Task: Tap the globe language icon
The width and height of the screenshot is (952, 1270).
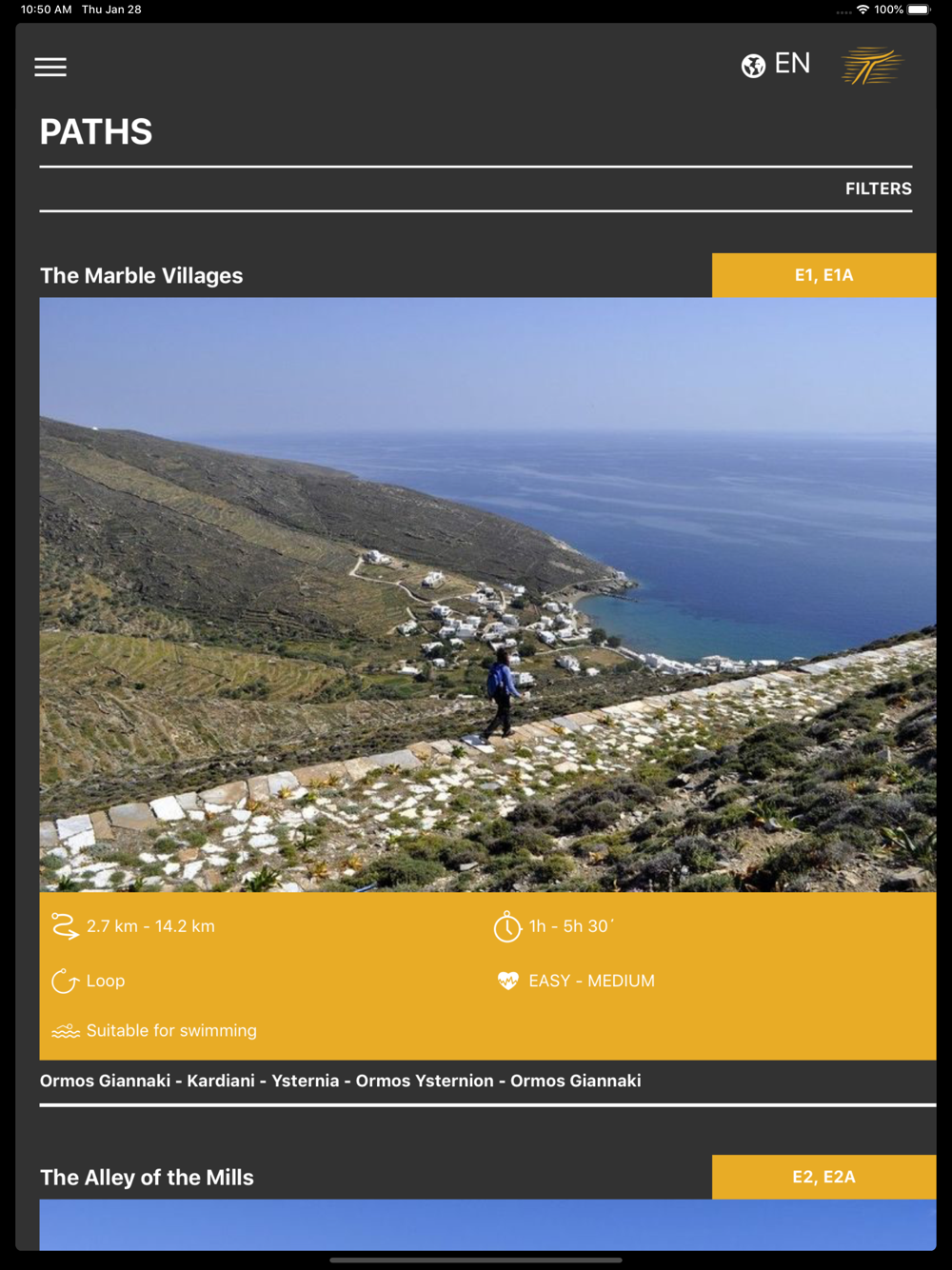Action: pyautogui.click(x=753, y=66)
